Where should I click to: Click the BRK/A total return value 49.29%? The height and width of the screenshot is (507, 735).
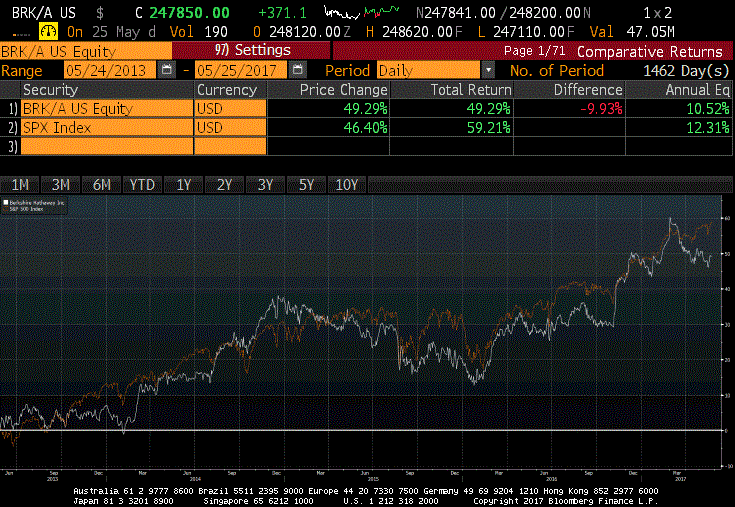tap(488, 109)
